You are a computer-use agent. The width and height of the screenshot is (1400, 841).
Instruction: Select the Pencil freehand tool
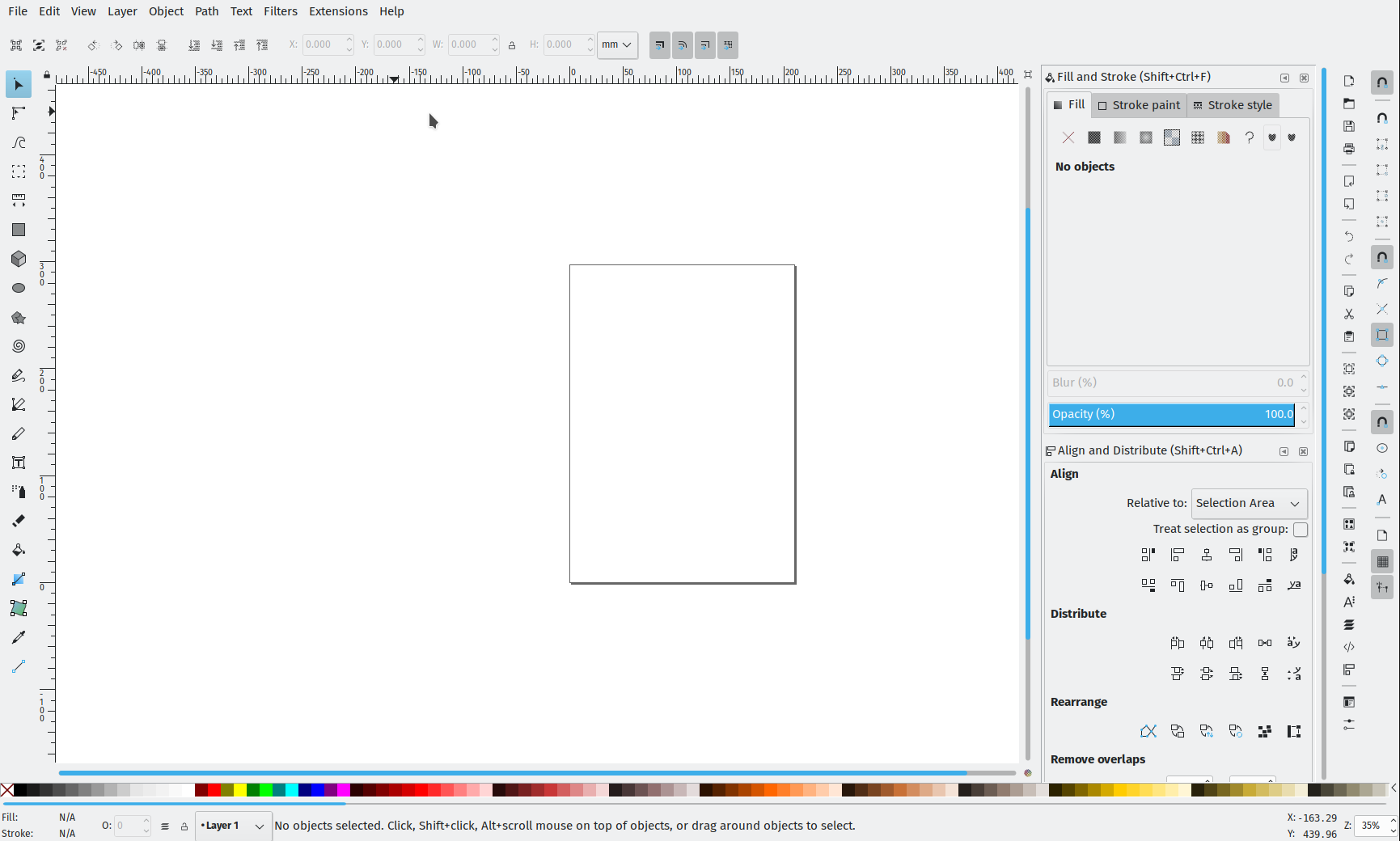pyautogui.click(x=19, y=376)
